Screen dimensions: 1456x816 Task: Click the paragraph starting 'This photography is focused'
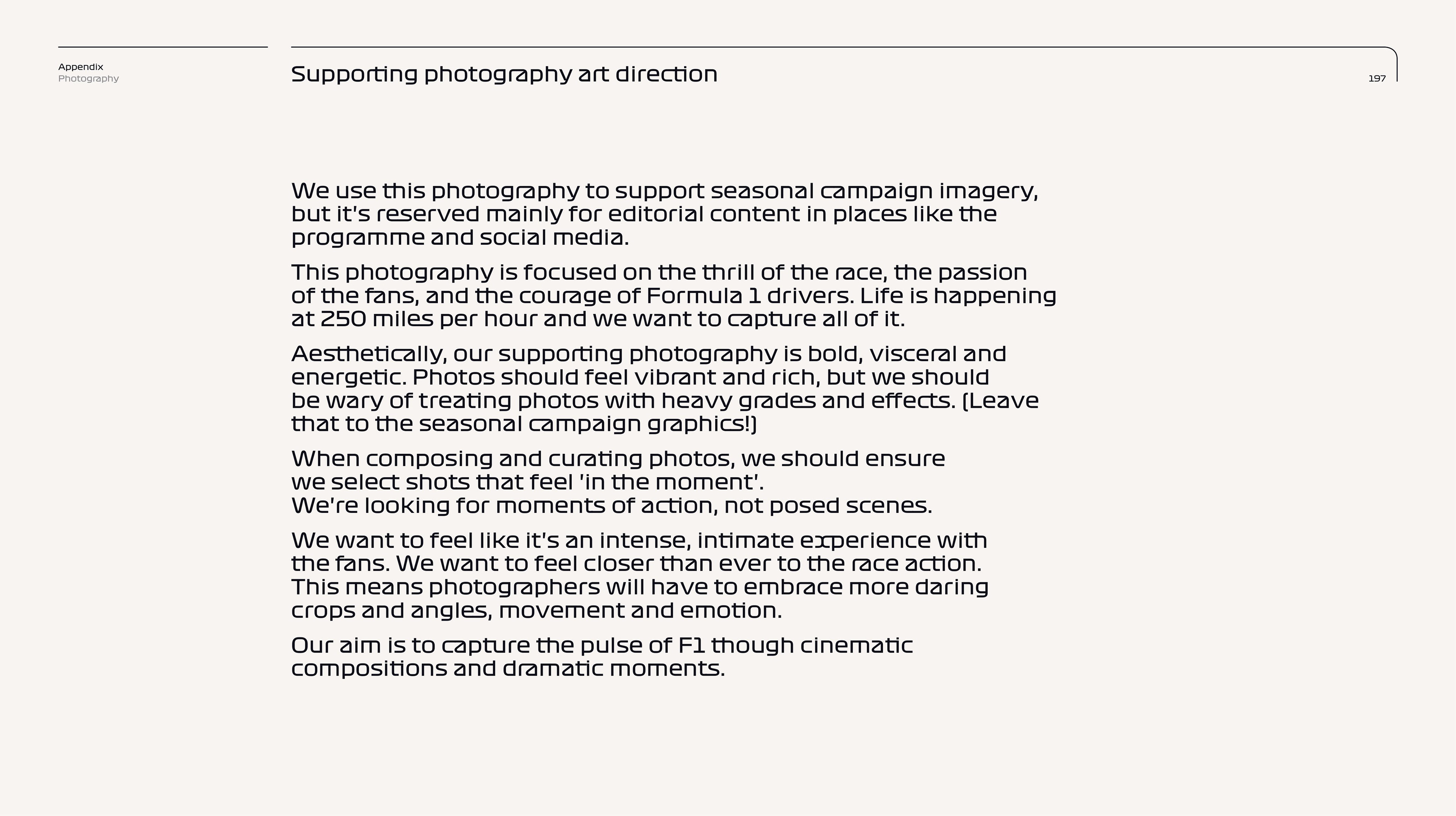click(674, 296)
